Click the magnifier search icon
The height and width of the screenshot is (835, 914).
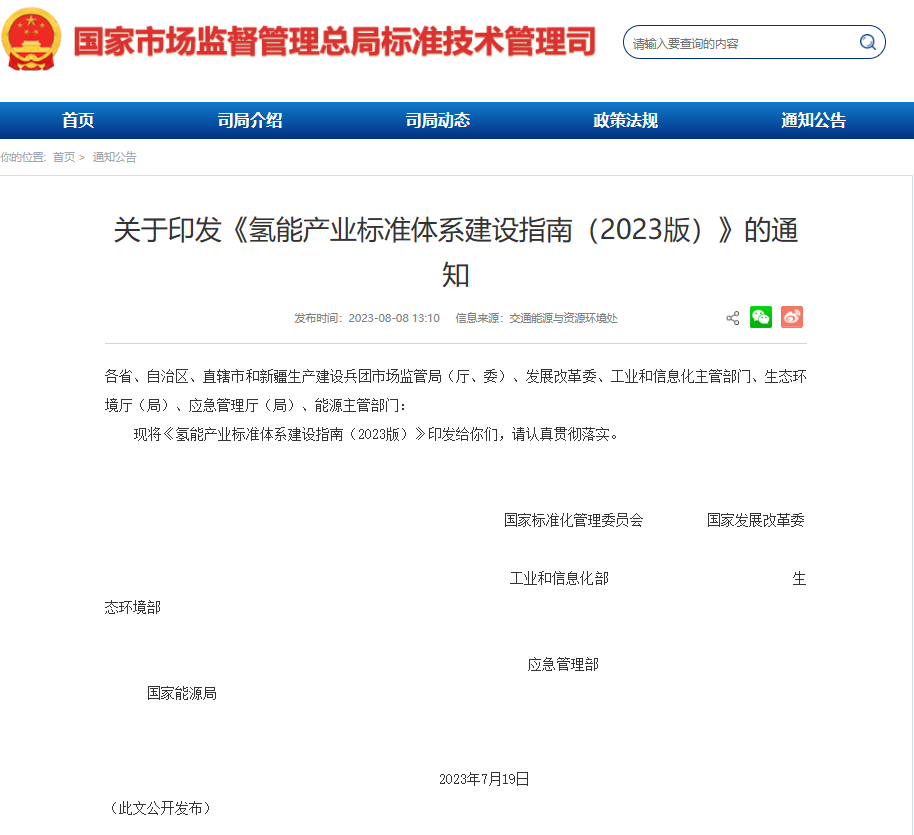pos(867,42)
